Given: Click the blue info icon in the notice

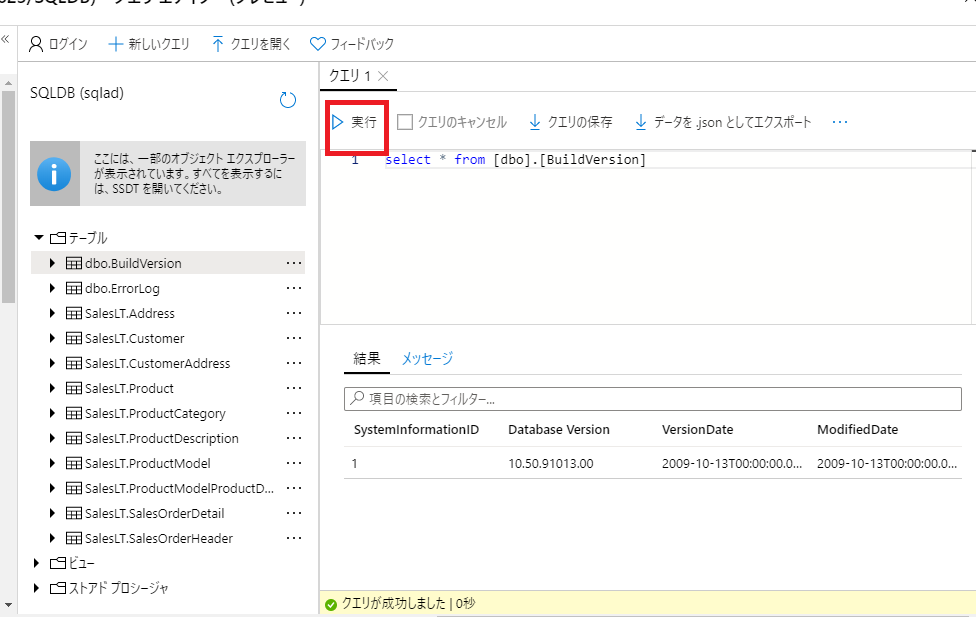Looking at the screenshot, I should (x=54, y=174).
